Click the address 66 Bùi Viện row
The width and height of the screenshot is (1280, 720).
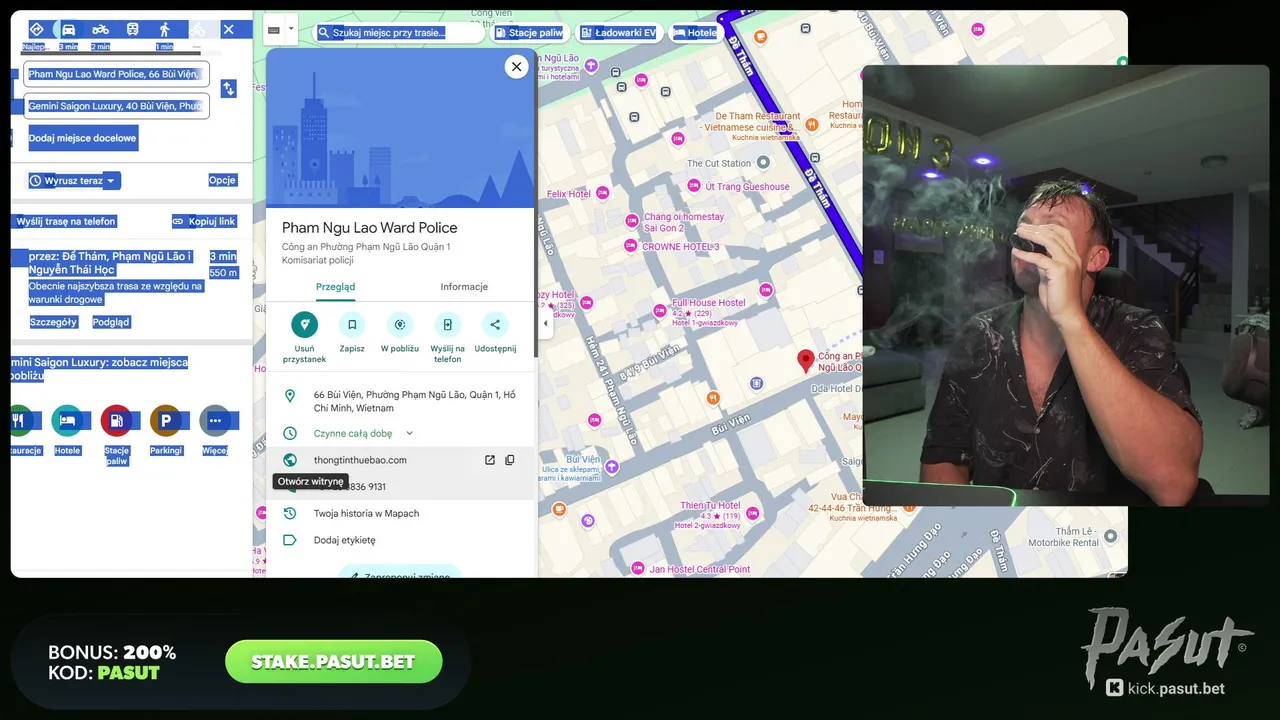(x=400, y=401)
